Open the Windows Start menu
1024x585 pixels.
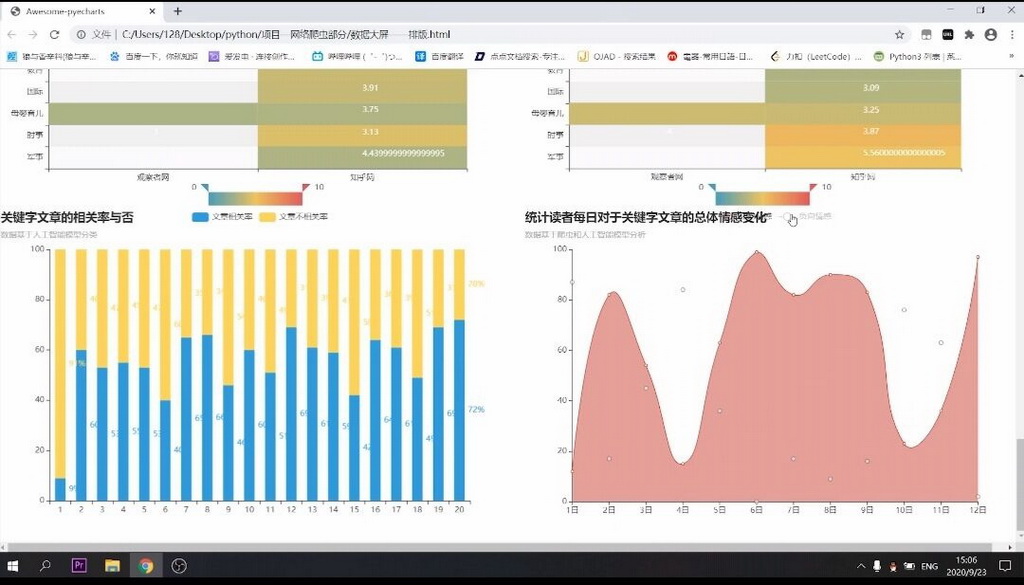[14, 566]
